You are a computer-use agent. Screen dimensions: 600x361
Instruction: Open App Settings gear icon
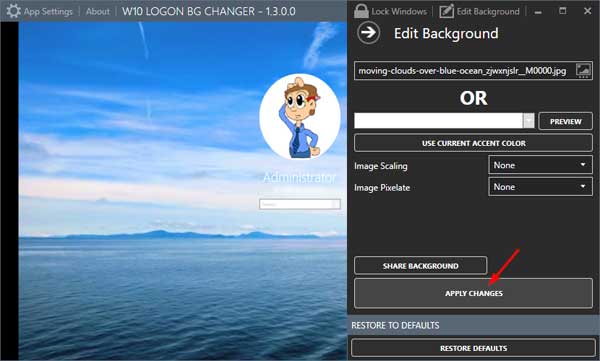pyautogui.click(x=13, y=11)
